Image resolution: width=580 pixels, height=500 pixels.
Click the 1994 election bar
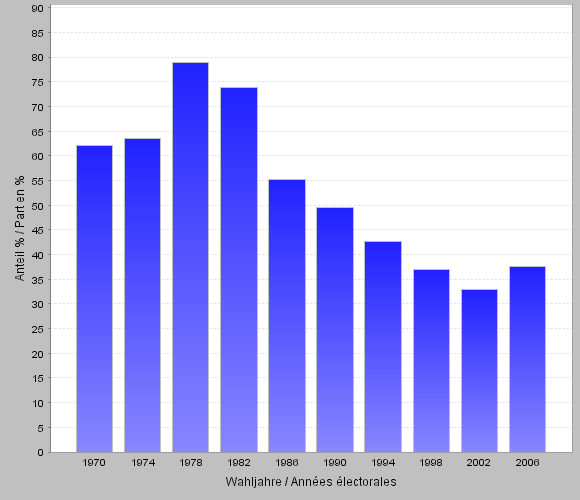(x=383, y=347)
